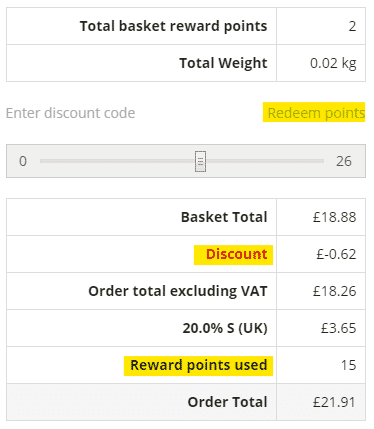Click the Order Total label

(x=227, y=402)
